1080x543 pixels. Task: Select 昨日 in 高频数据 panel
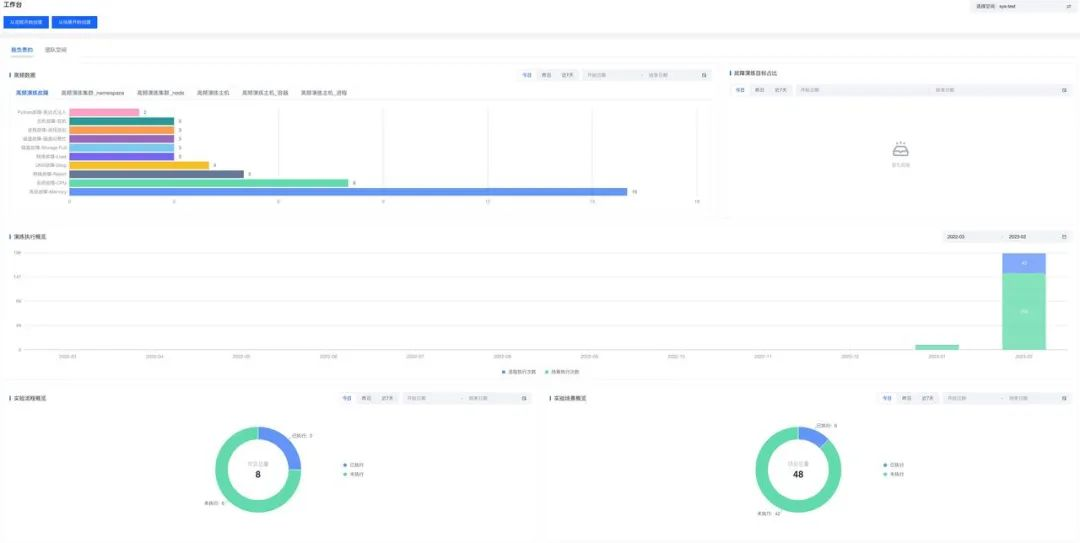click(x=546, y=75)
